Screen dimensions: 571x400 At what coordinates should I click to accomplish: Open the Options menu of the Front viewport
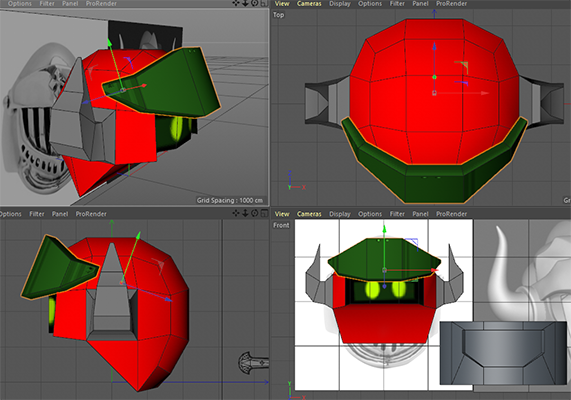tap(370, 214)
